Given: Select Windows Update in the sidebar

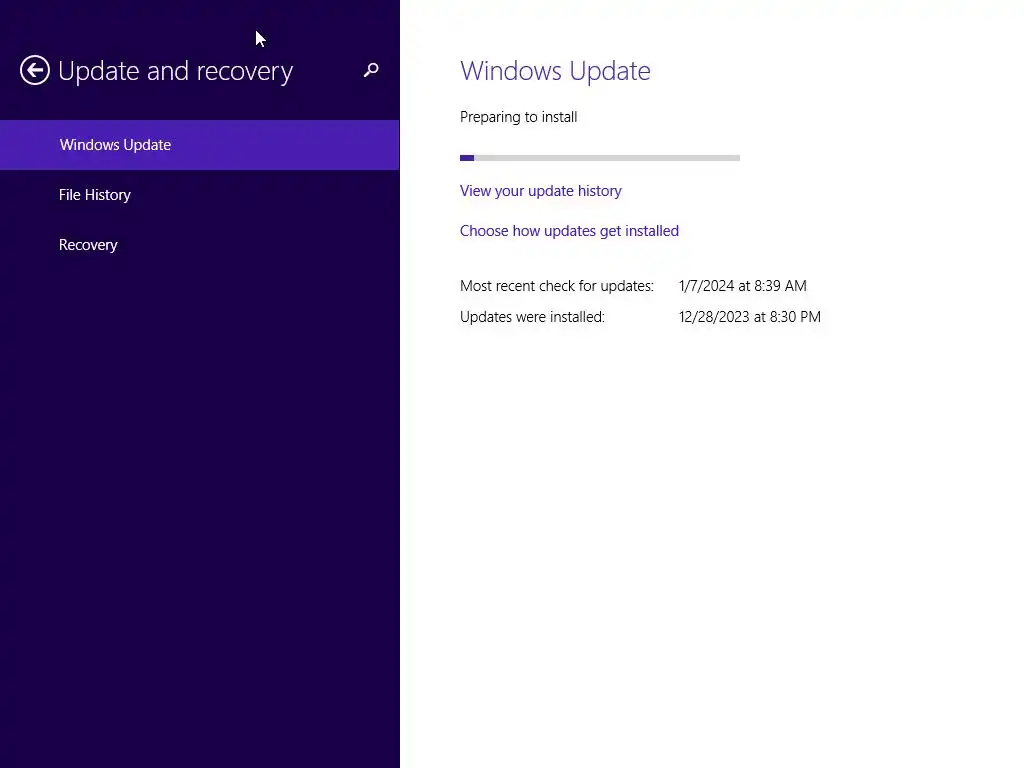Looking at the screenshot, I should tap(199, 145).
